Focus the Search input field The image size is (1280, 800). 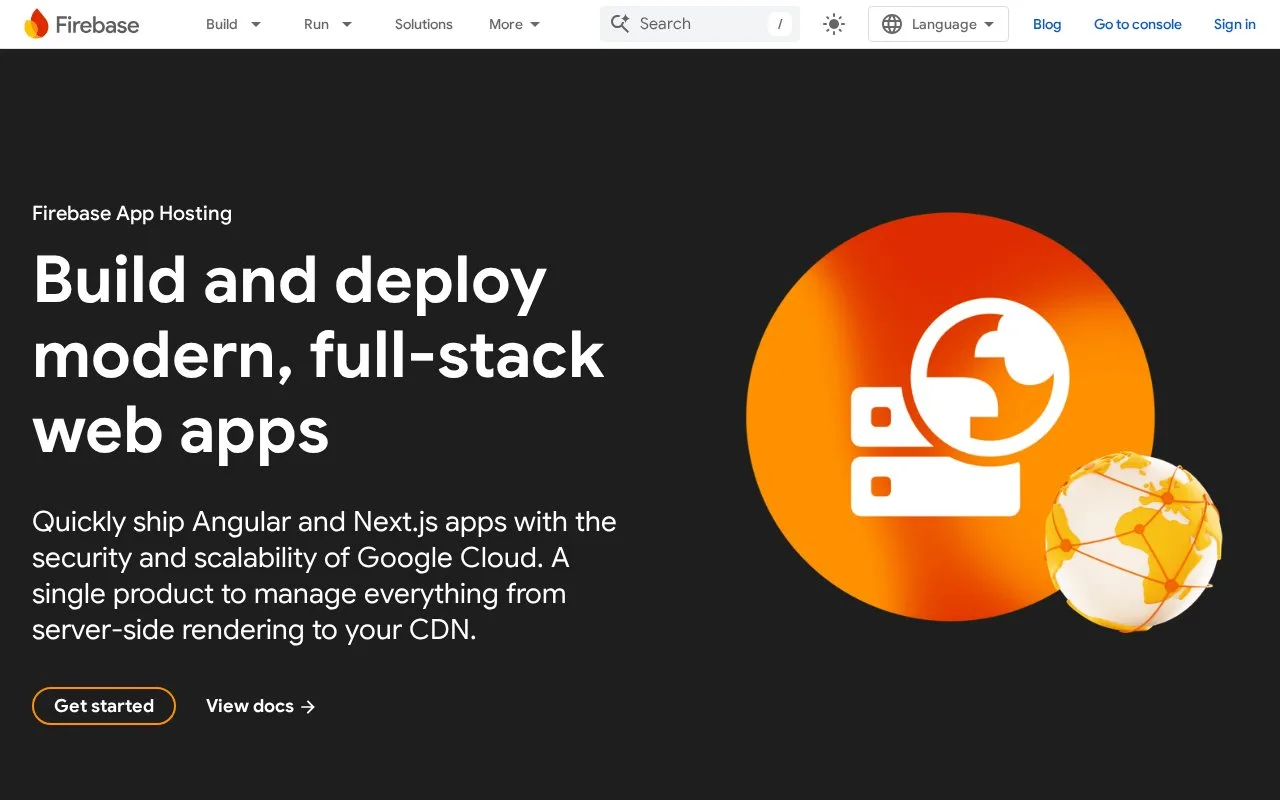click(700, 24)
